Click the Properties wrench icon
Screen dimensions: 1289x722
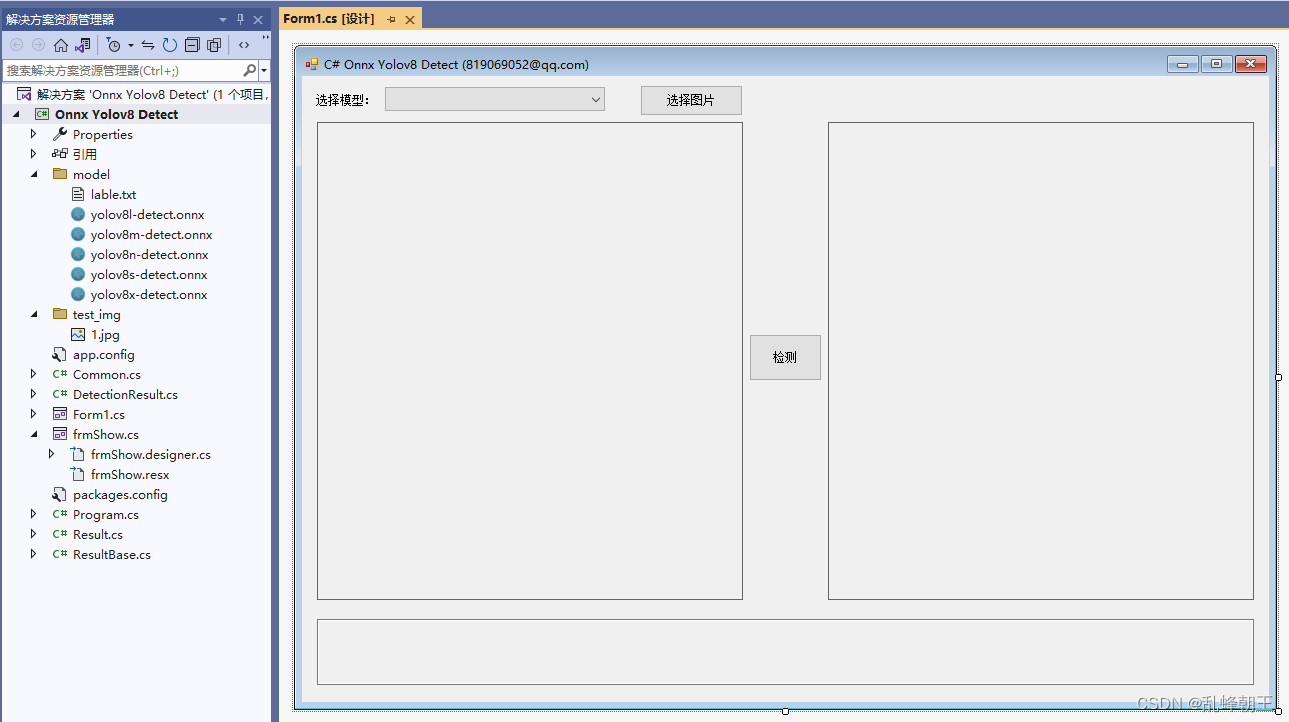click(60, 134)
